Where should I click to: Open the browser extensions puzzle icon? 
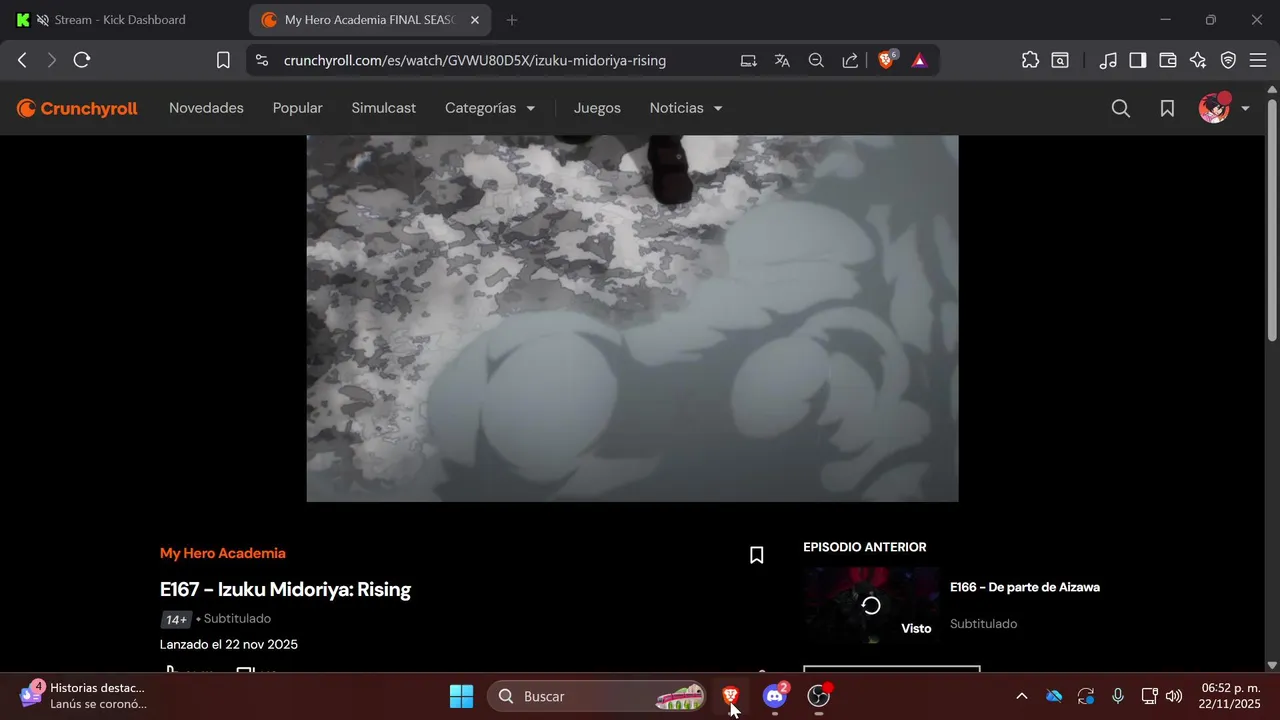pos(1030,60)
